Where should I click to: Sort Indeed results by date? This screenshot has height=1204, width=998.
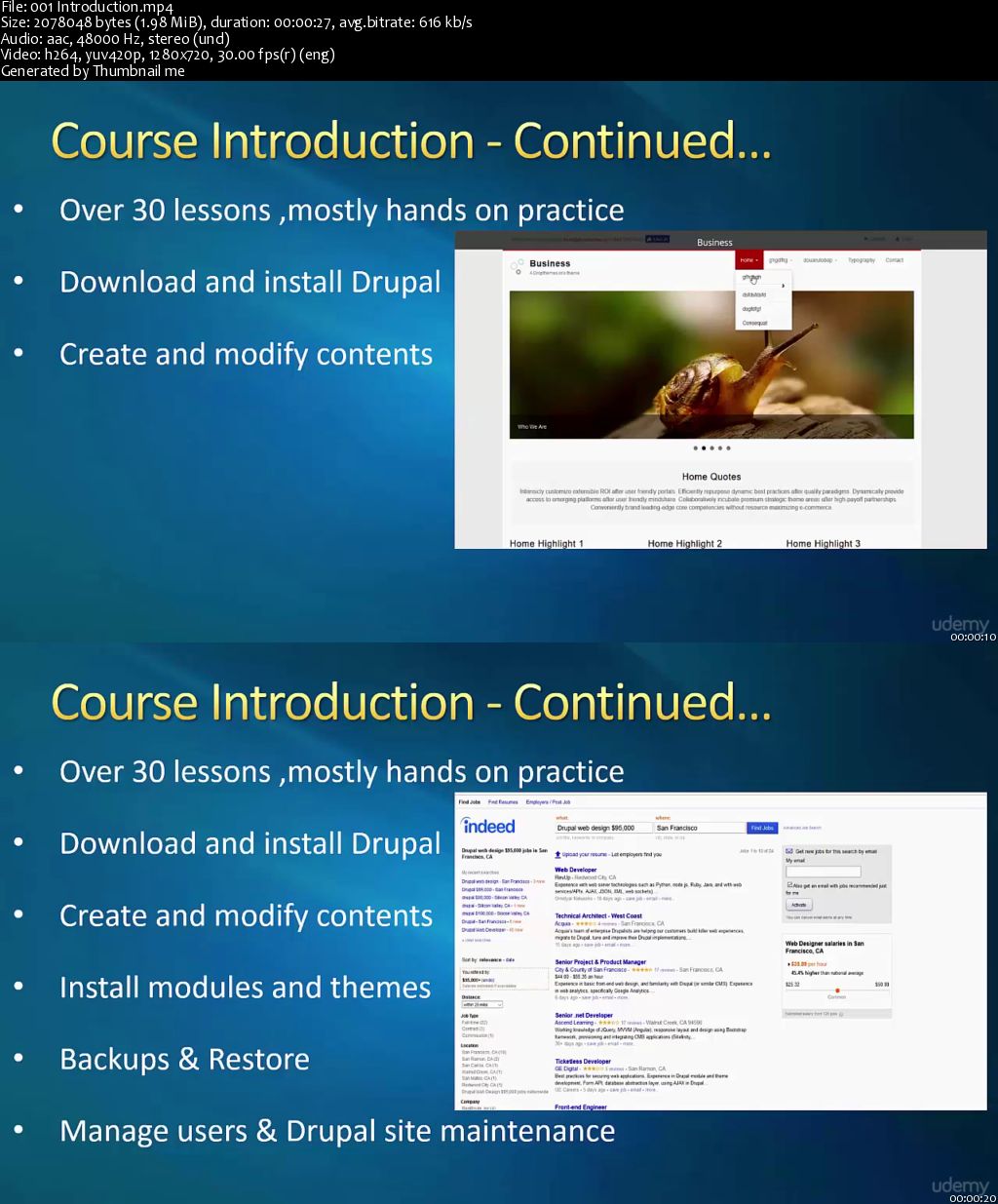point(510,960)
